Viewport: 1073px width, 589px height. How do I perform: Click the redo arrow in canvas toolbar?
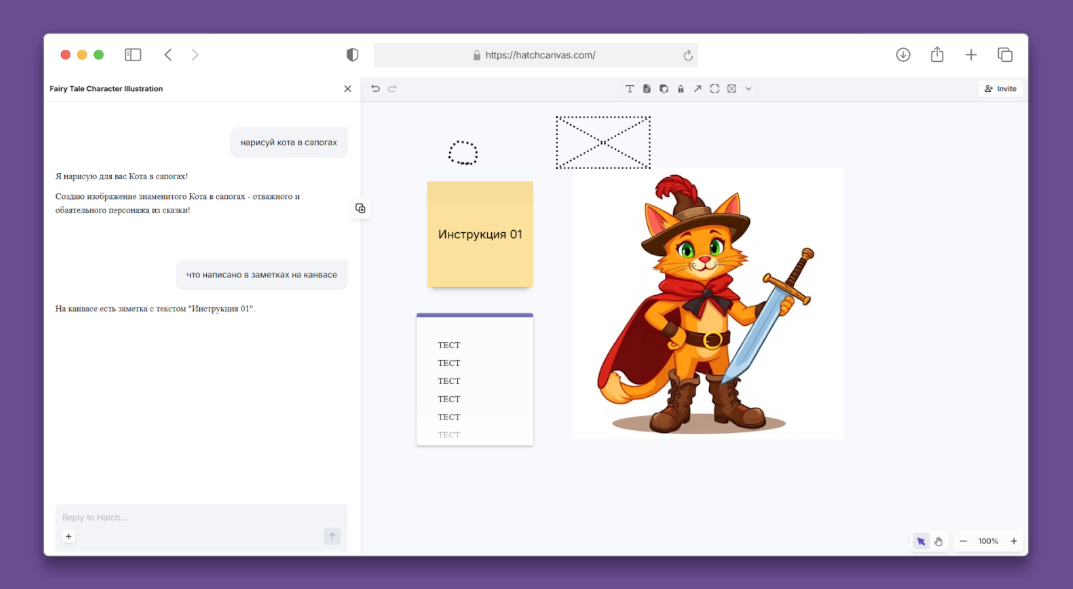coord(392,88)
